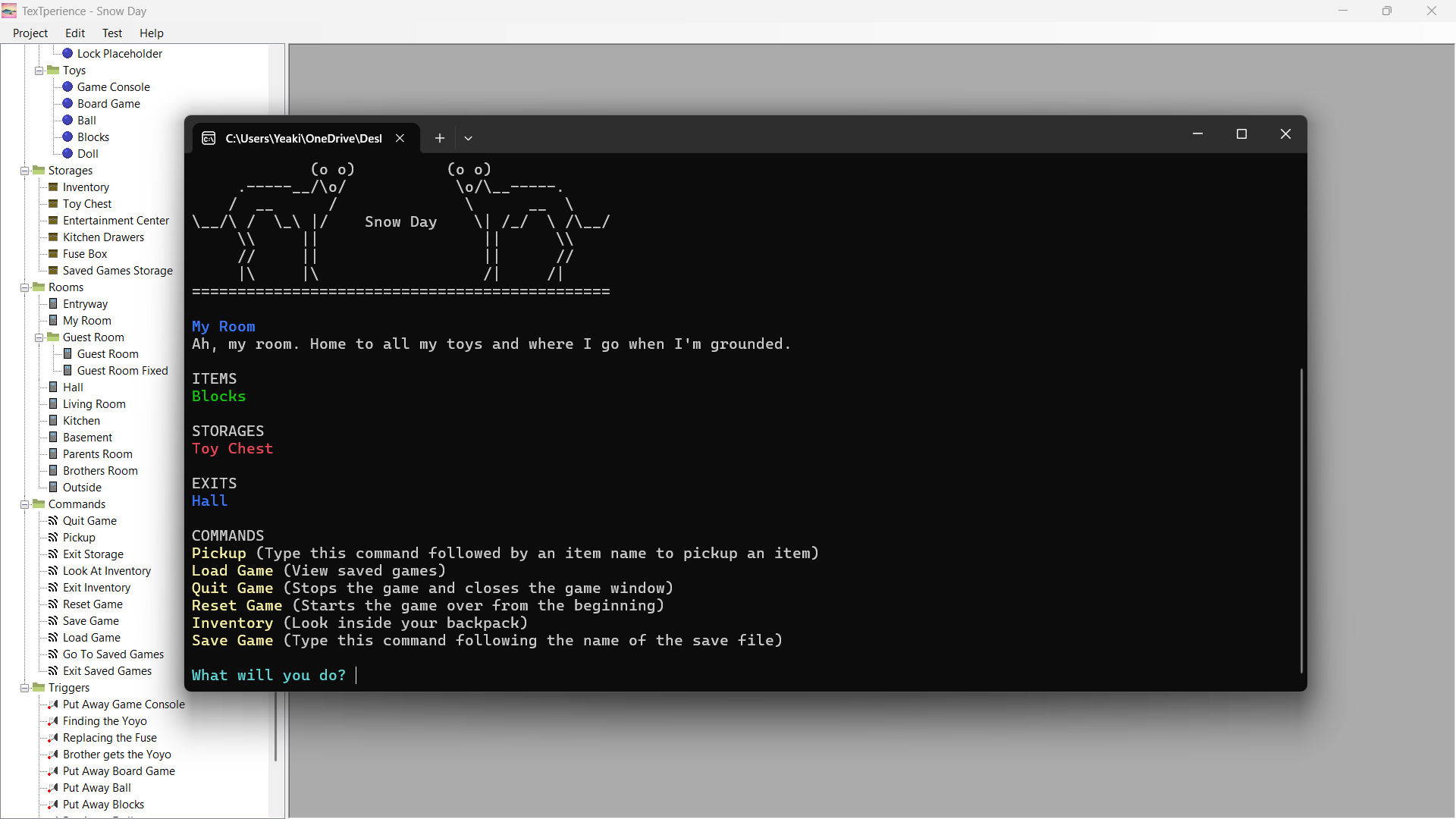Select the Put Away Game Console trigger icon
This screenshot has height=819, width=1456.
(x=53, y=704)
